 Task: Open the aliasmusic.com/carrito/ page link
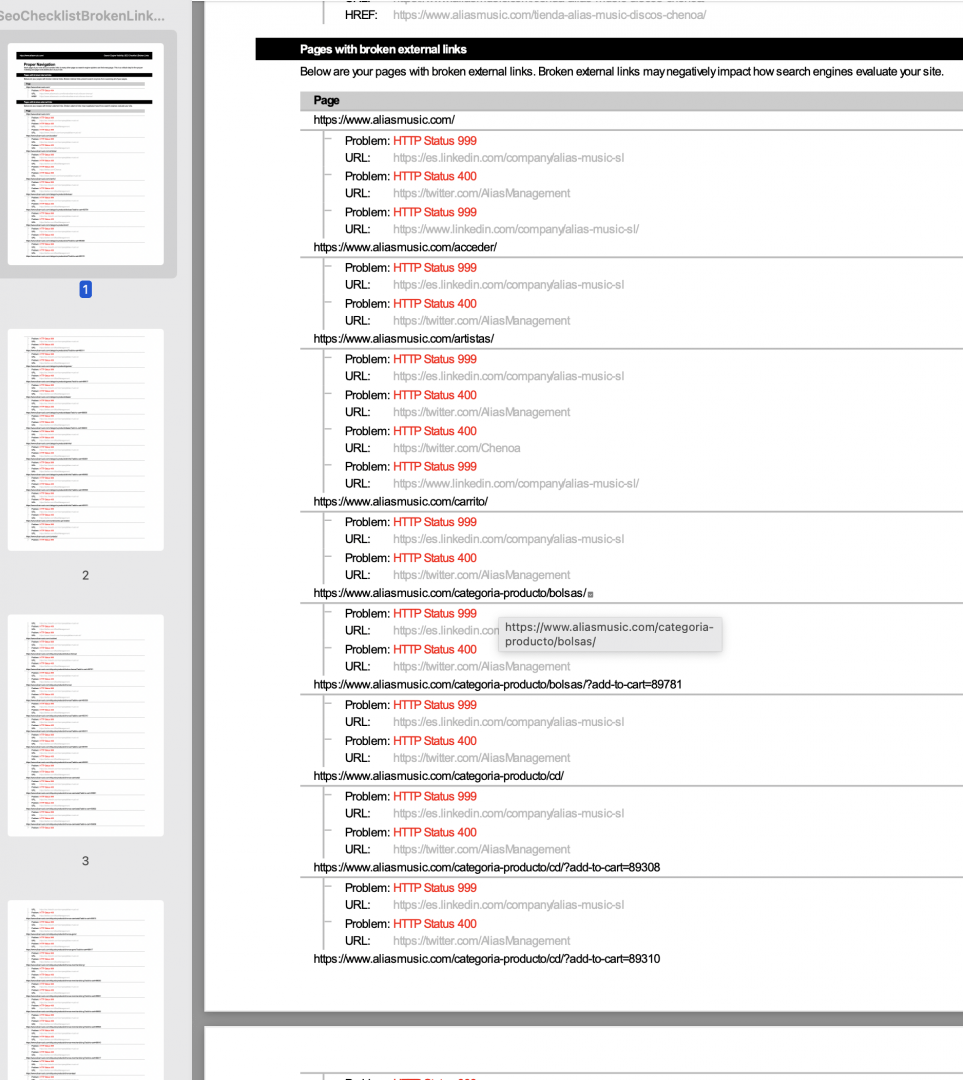(400, 501)
